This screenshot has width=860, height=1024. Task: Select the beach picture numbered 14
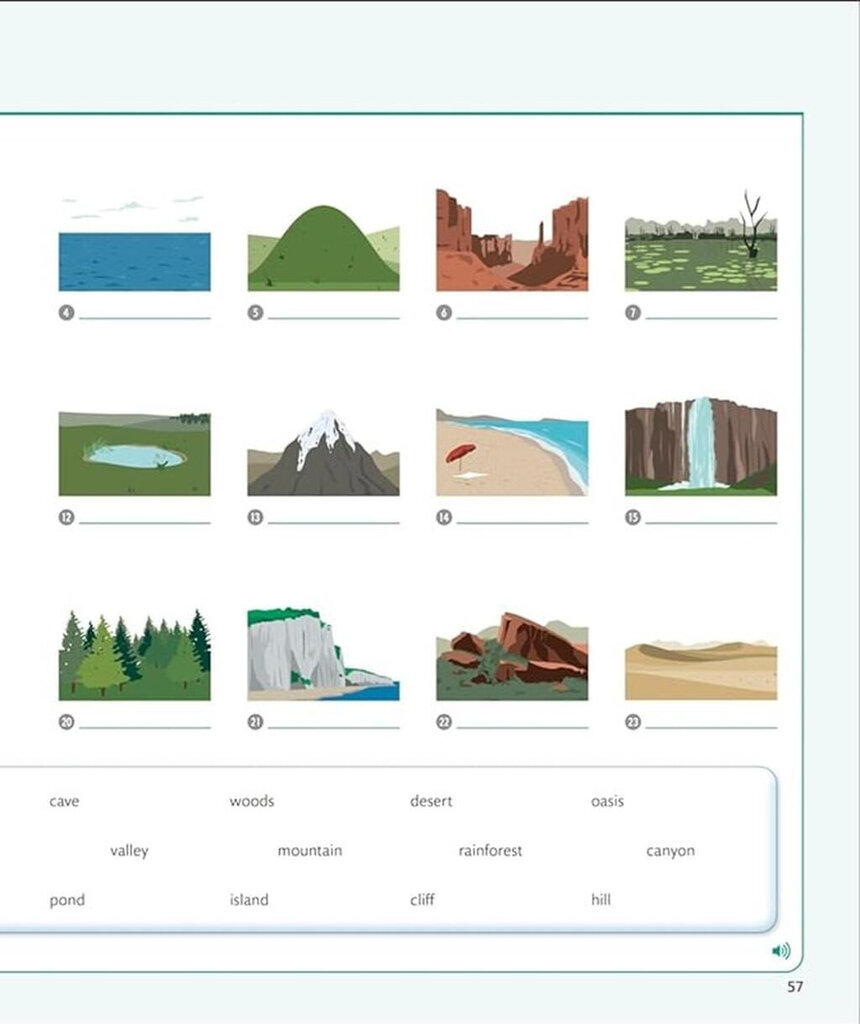512,453
